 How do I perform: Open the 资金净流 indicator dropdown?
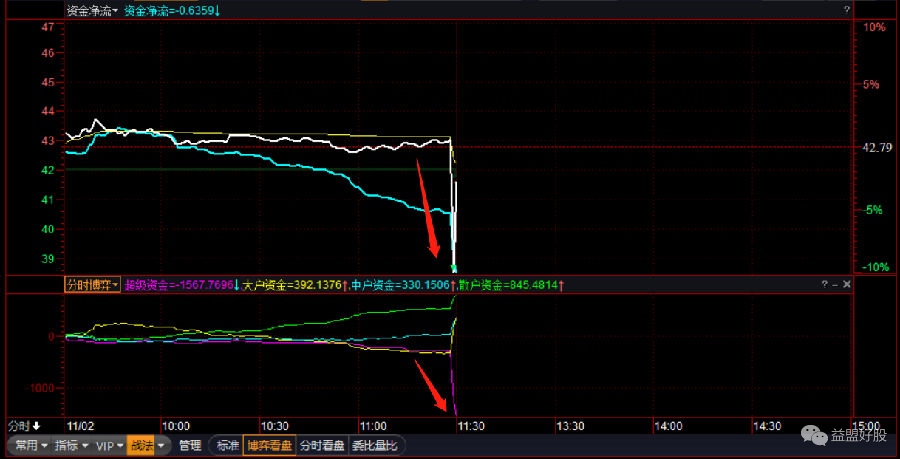[x=92, y=11]
